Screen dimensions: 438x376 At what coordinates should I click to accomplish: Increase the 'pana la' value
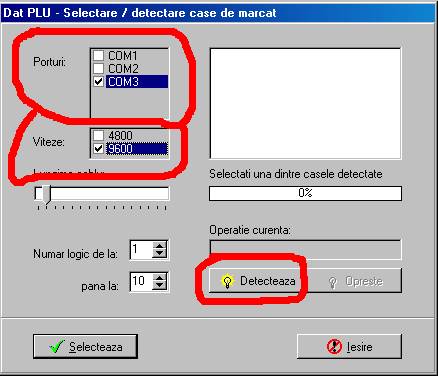pos(159,277)
